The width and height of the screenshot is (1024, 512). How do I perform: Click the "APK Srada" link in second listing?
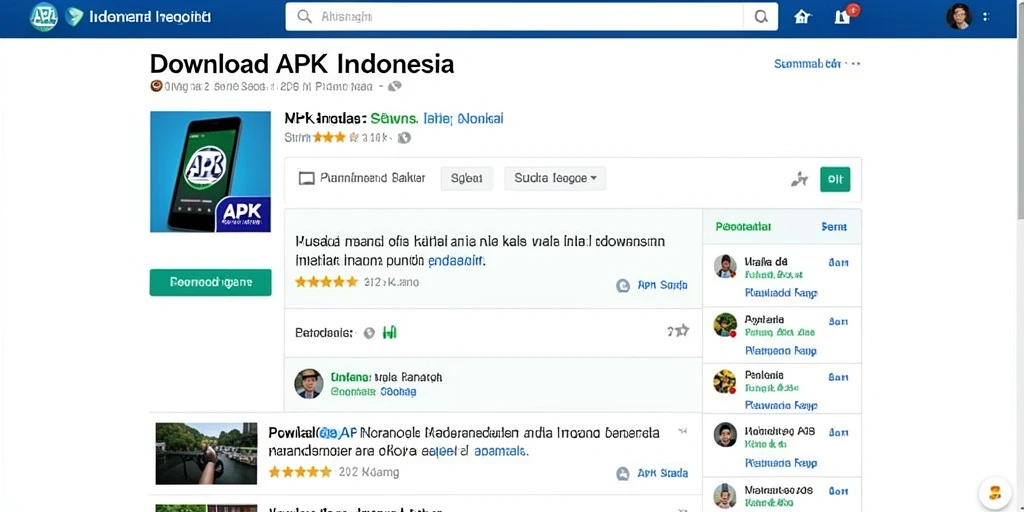point(662,473)
